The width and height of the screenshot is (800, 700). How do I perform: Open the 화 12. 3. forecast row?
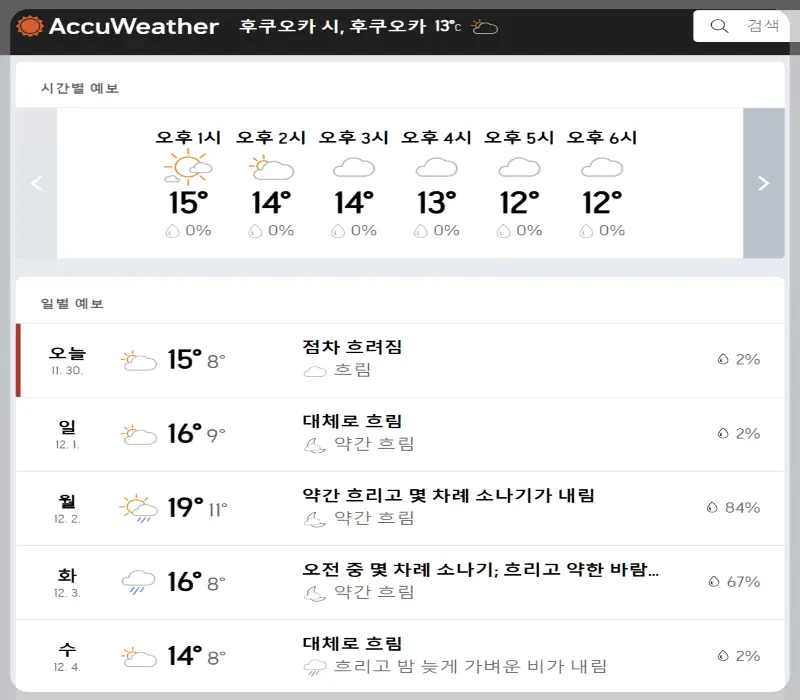click(x=400, y=583)
